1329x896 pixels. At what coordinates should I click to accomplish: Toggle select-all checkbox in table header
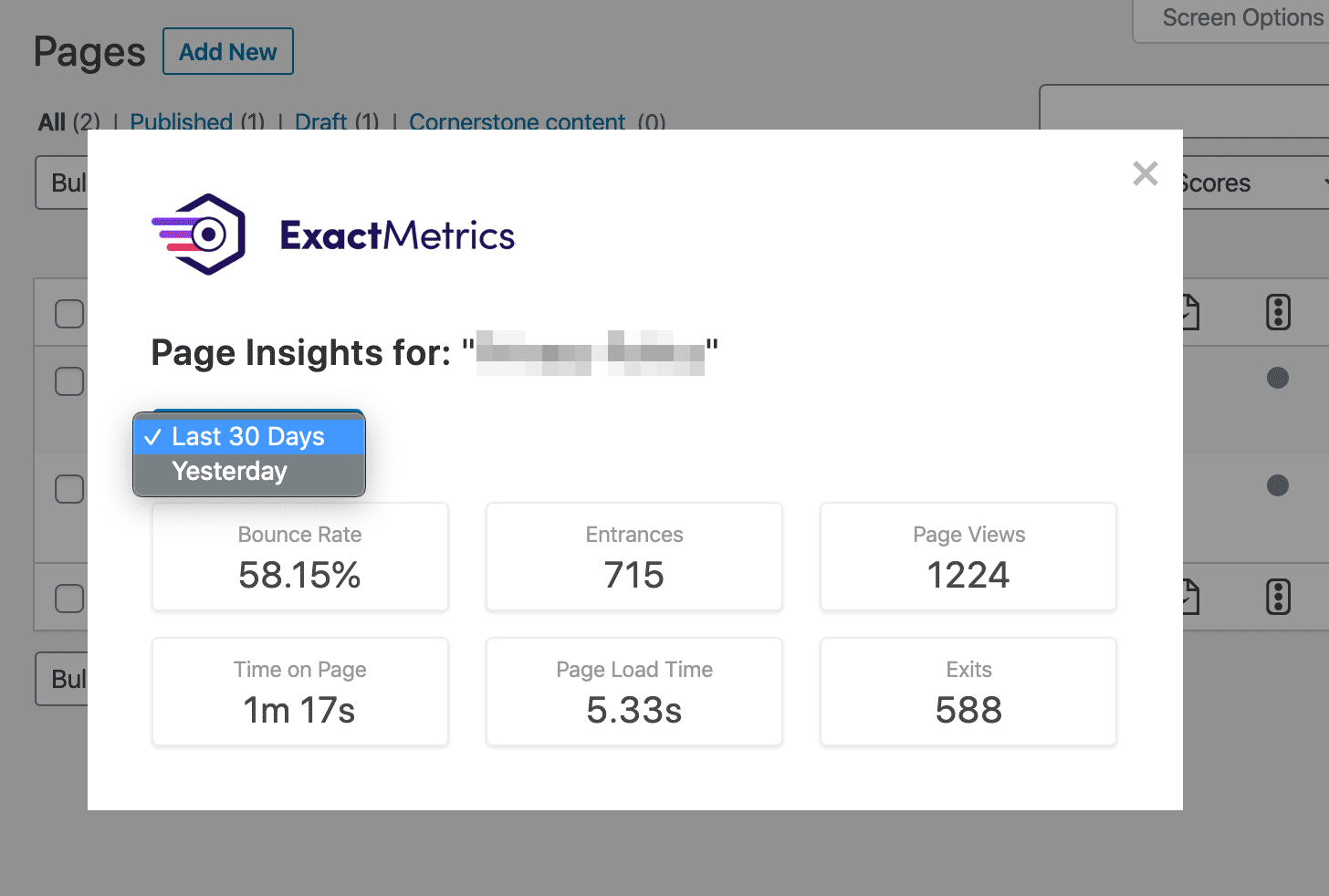69,313
